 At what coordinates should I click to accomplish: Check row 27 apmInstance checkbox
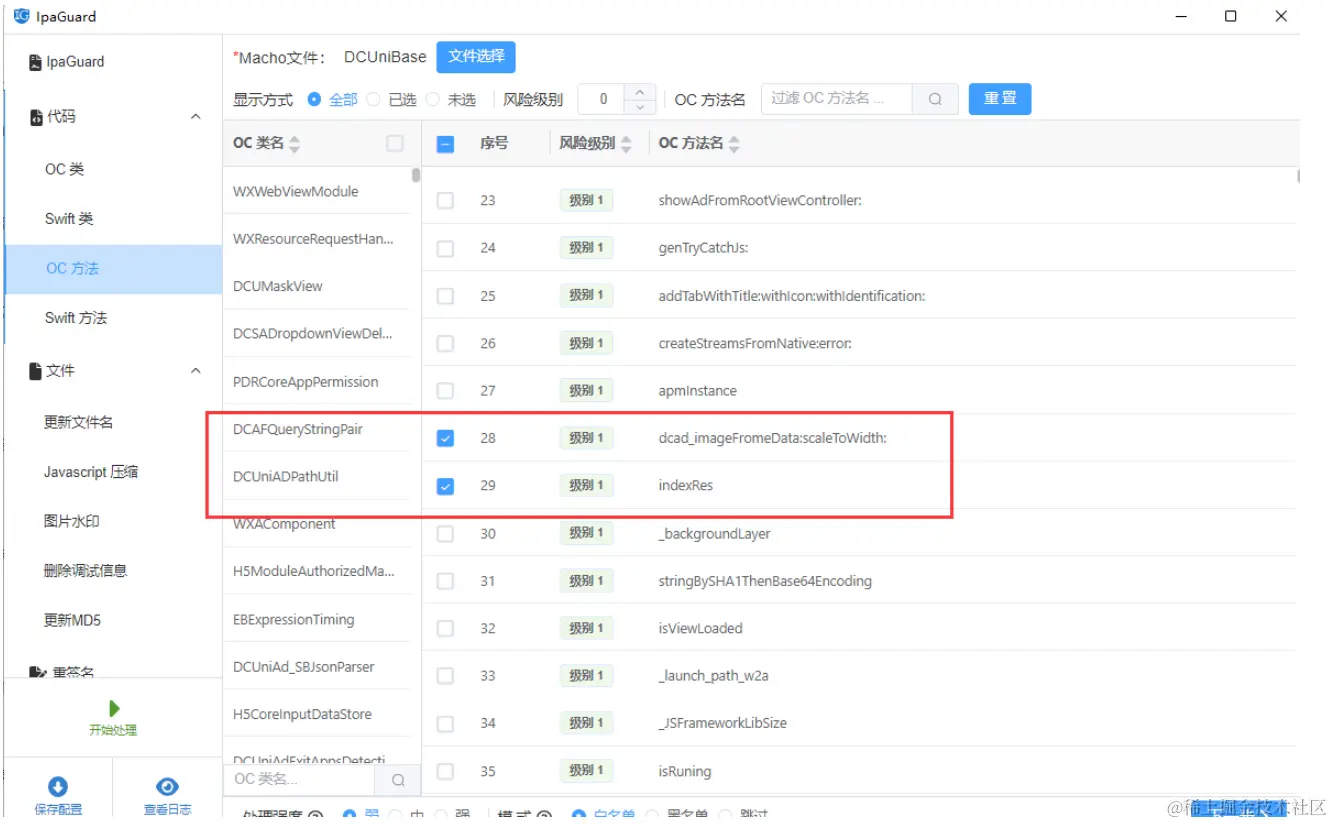[x=446, y=391]
